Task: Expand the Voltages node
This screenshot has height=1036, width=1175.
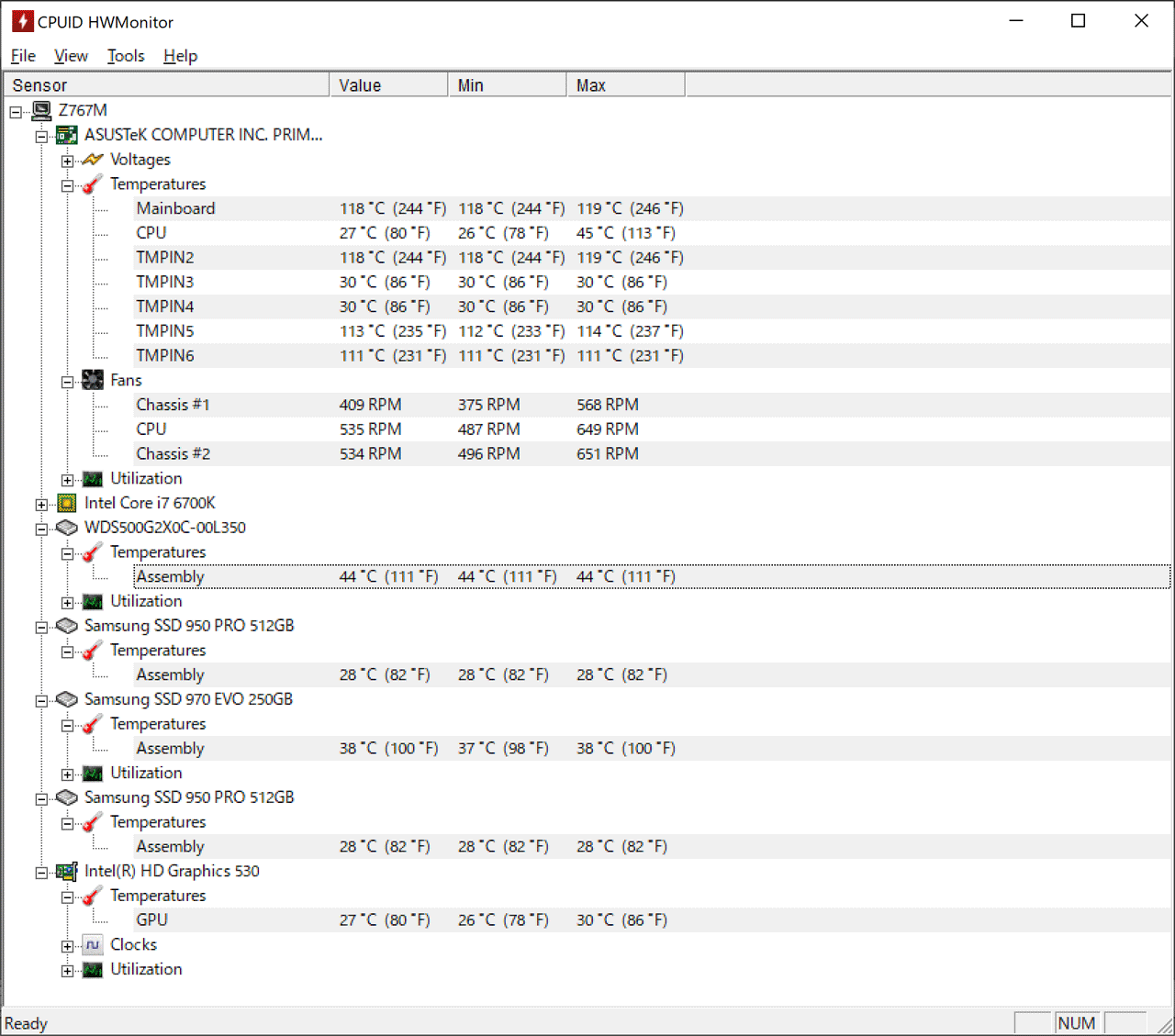Action: click(x=67, y=162)
